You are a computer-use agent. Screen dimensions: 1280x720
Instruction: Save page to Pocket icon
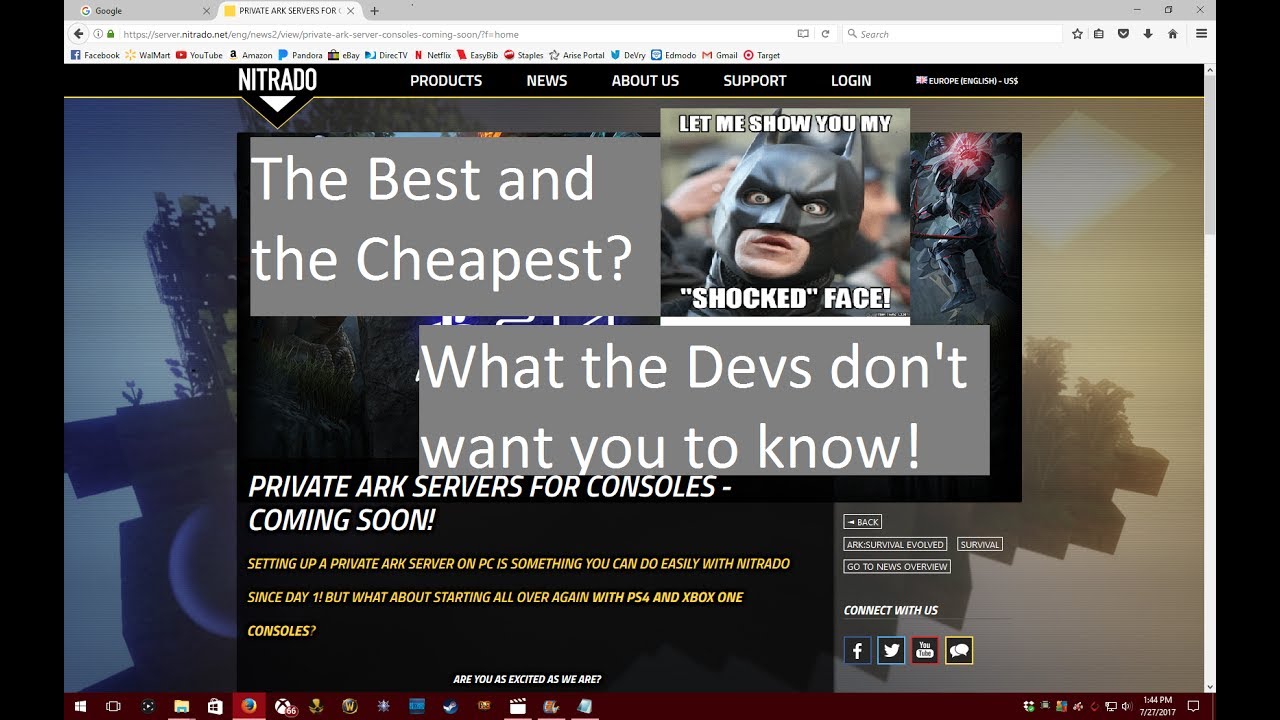(x=1123, y=33)
